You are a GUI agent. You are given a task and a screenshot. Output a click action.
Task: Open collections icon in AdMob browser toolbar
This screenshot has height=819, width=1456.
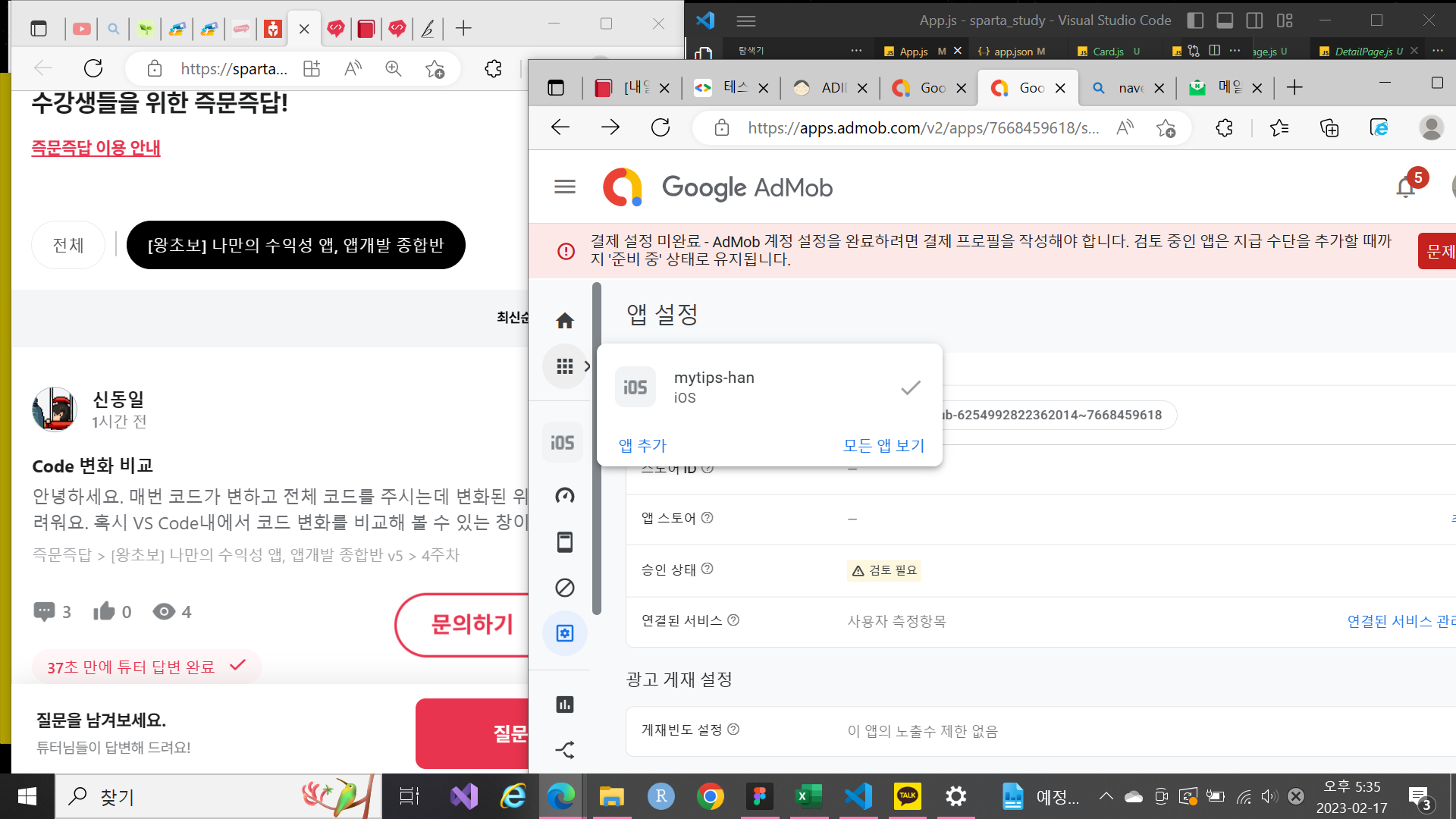click(1329, 128)
